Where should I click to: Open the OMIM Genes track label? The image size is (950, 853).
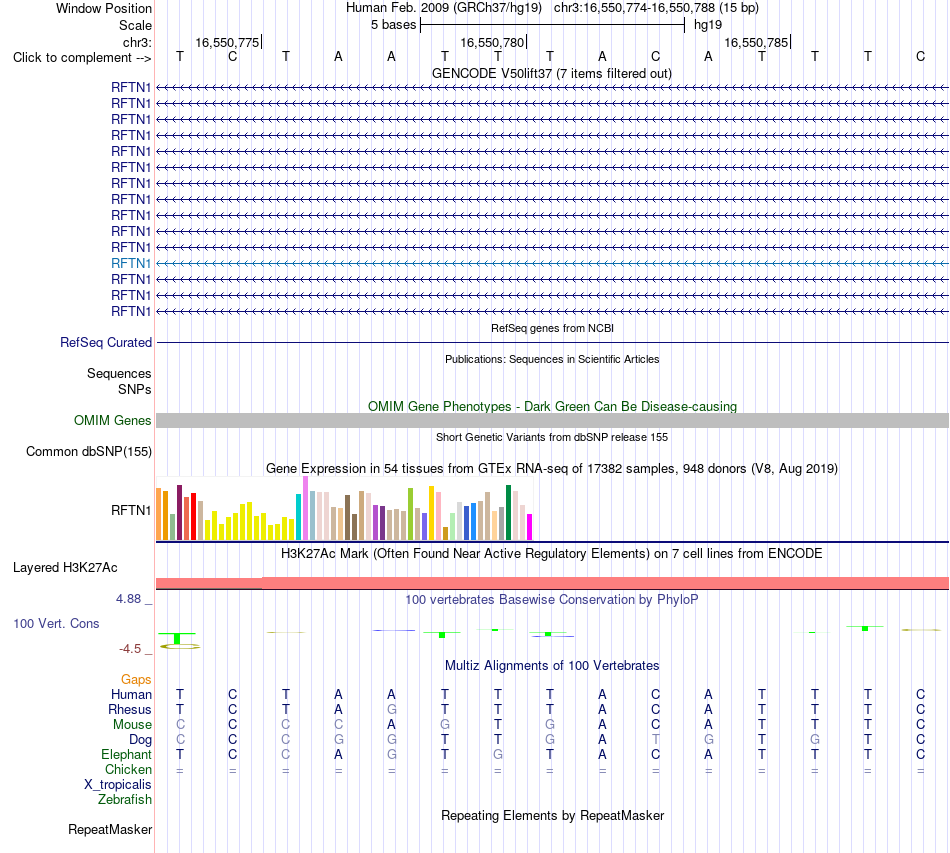click(x=113, y=420)
